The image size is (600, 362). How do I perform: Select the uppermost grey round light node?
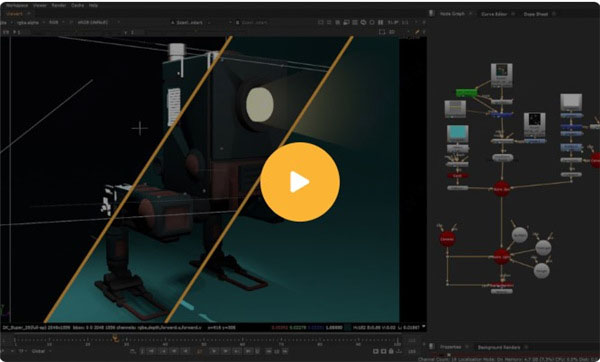tap(520, 235)
